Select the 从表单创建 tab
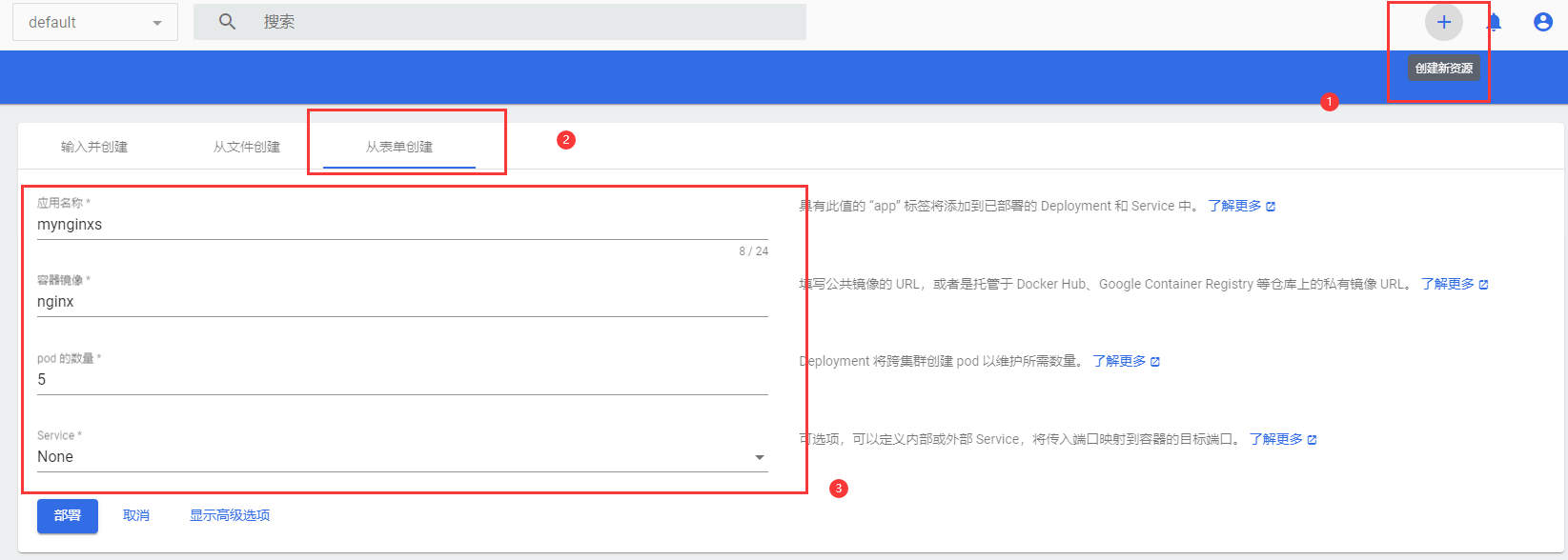The width and height of the screenshot is (1568, 560). (399, 147)
